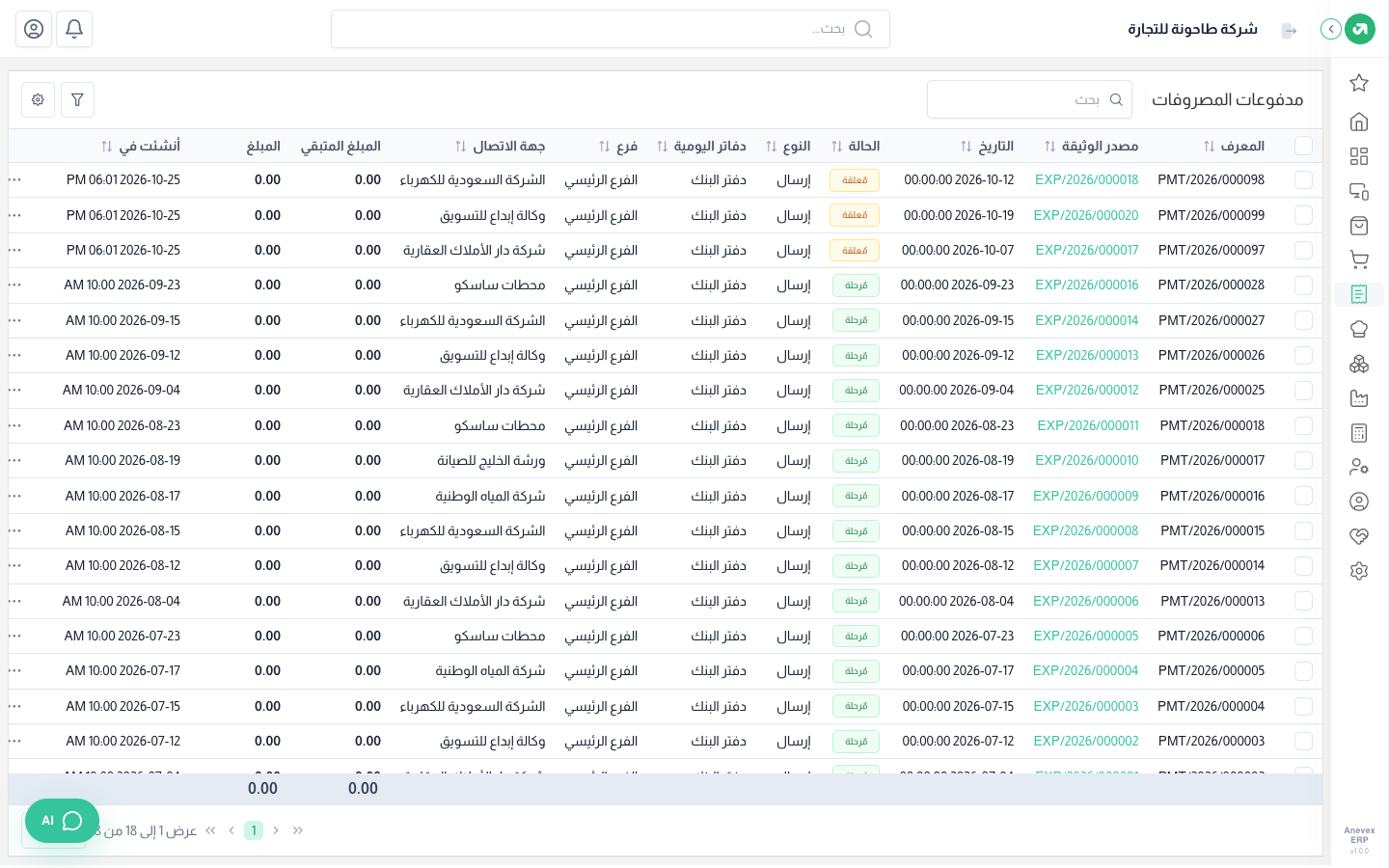This screenshot has width=1389, height=868.
Task: Go to the home icon in sidebar
Action: [x=1359, y=122]
